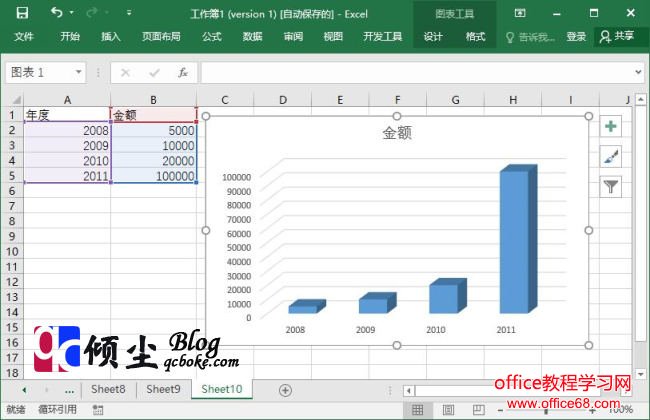Click the Insert Function fx icon
This screenshot has width=650, height=420.
183,73
